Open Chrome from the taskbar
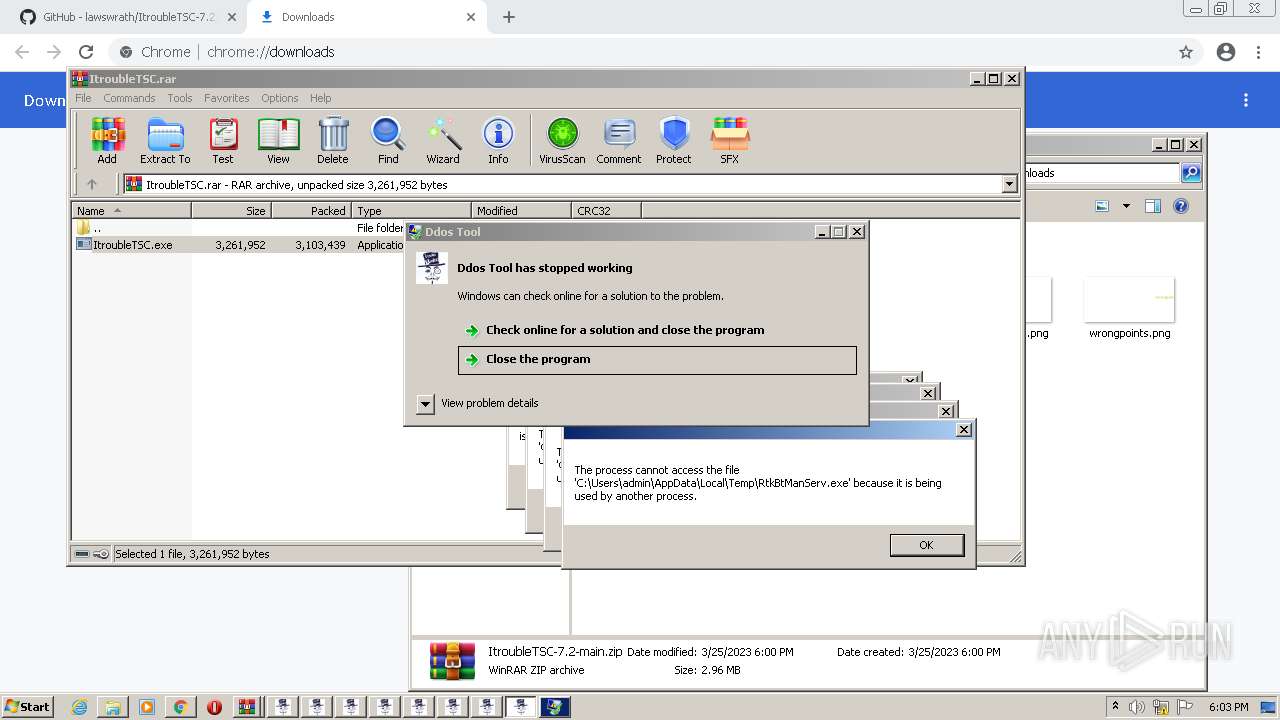1280x720 pixels. (180, 707)
